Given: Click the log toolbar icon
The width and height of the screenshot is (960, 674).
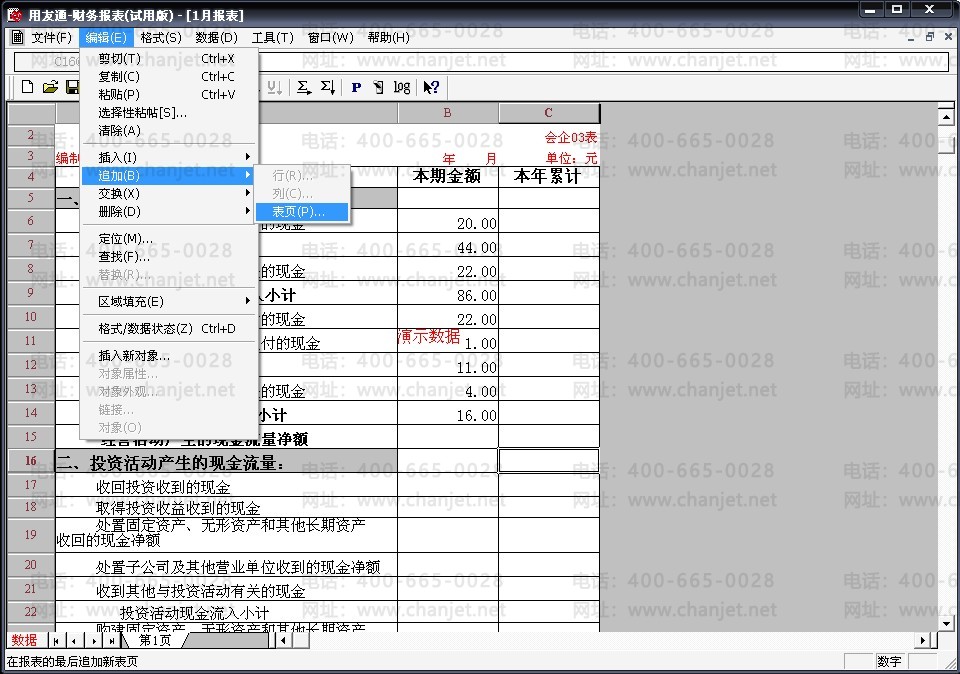Looking at the screenshot, I should point(402,88).
